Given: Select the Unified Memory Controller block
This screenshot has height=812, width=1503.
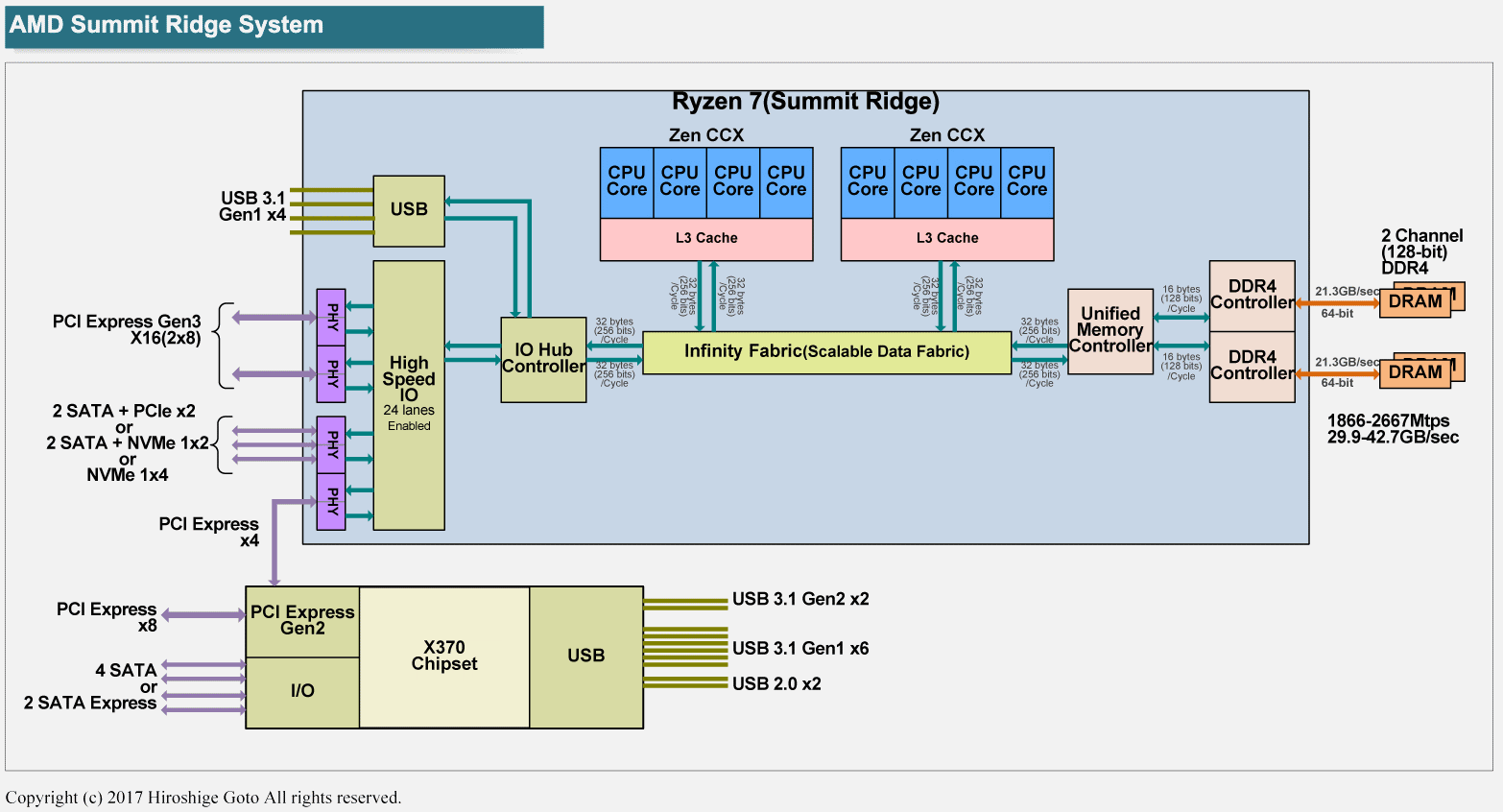Looking at the screenshot, I should 1110,331.
